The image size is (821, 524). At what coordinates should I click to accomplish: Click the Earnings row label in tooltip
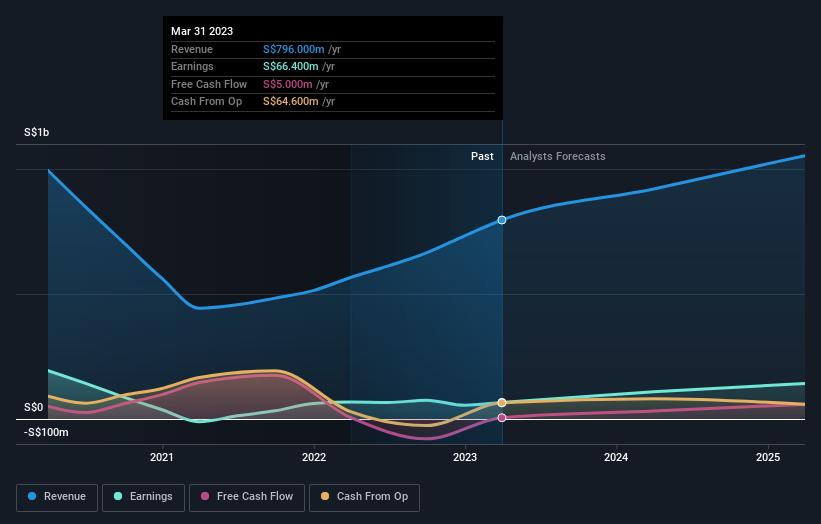click(x=192, y=66)
